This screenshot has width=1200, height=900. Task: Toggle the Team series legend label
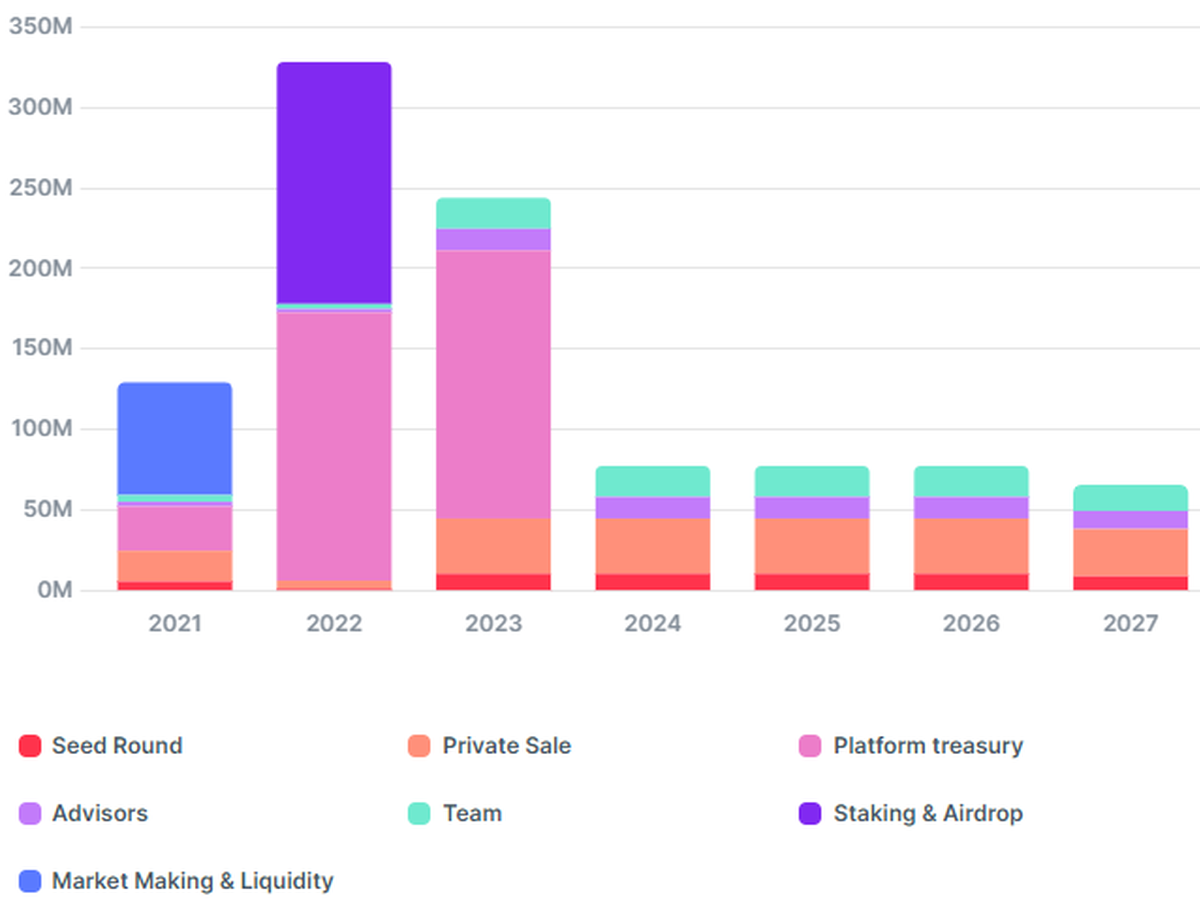[x=472, y=814]
